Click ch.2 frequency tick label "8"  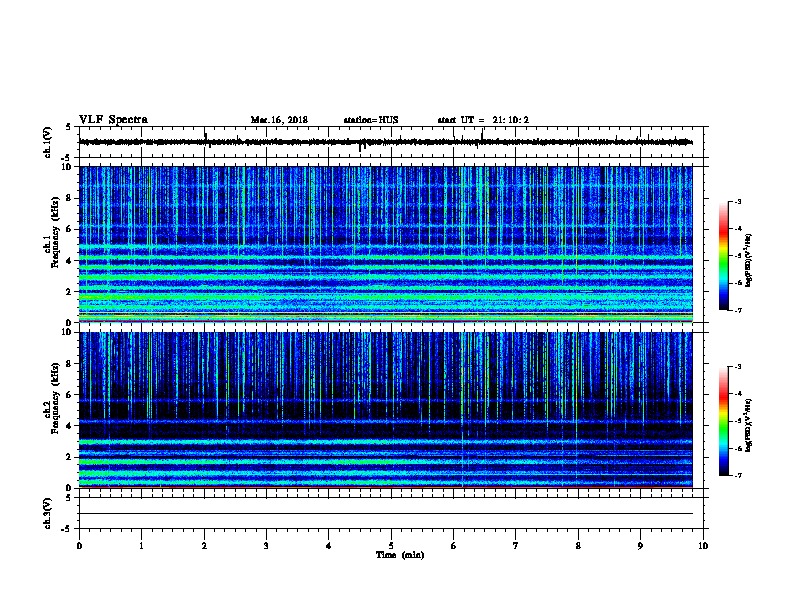[x=69, y=363]
